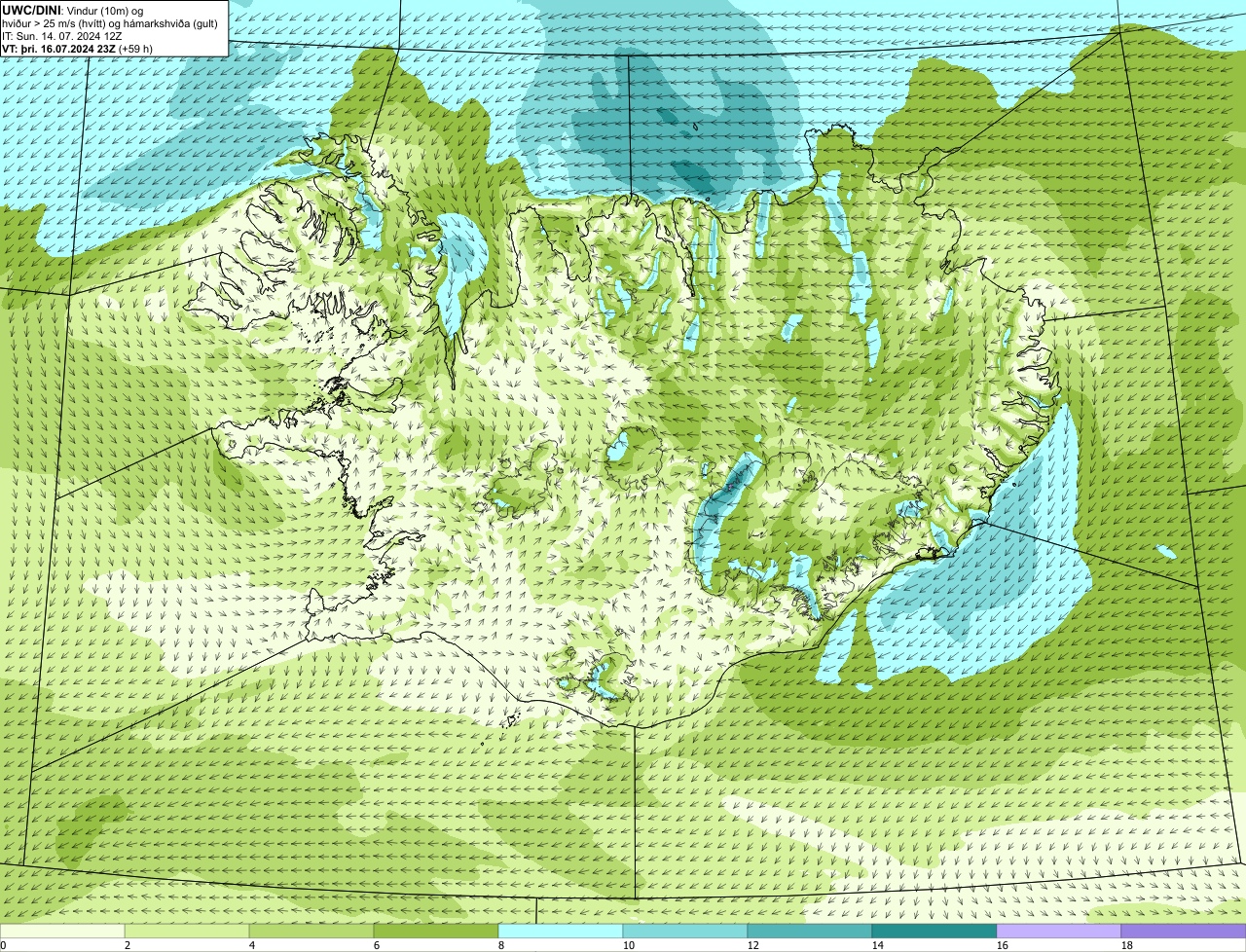Click the legend tick label '0'
Viewport: 1246px width, 952px height.
tap(4, 945)
